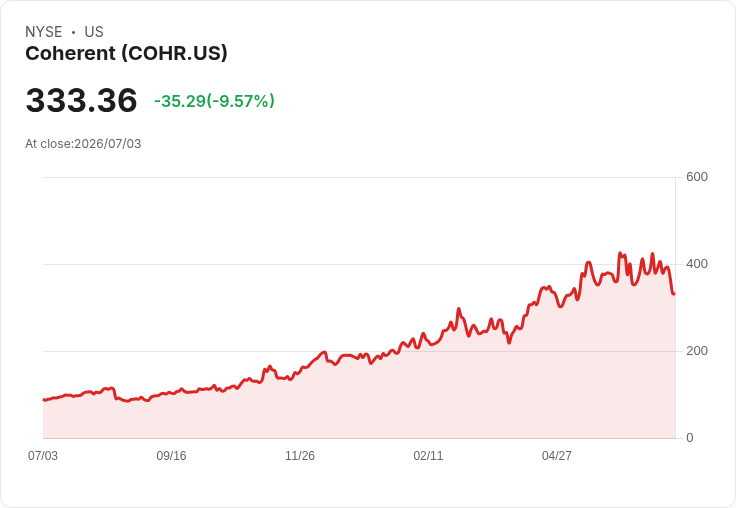Viewport: 736px width, 508px height.
Task: Click the 02/11 x-axis date label
Action: point(428,455)
